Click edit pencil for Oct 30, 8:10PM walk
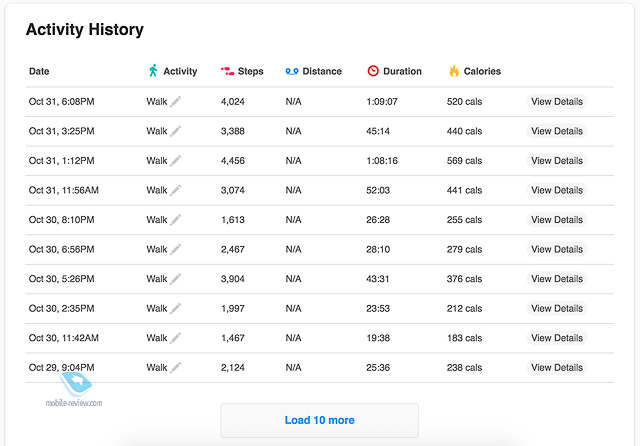Screen dimensions: 640x446 pyautogui.click(x=176, y=220)
